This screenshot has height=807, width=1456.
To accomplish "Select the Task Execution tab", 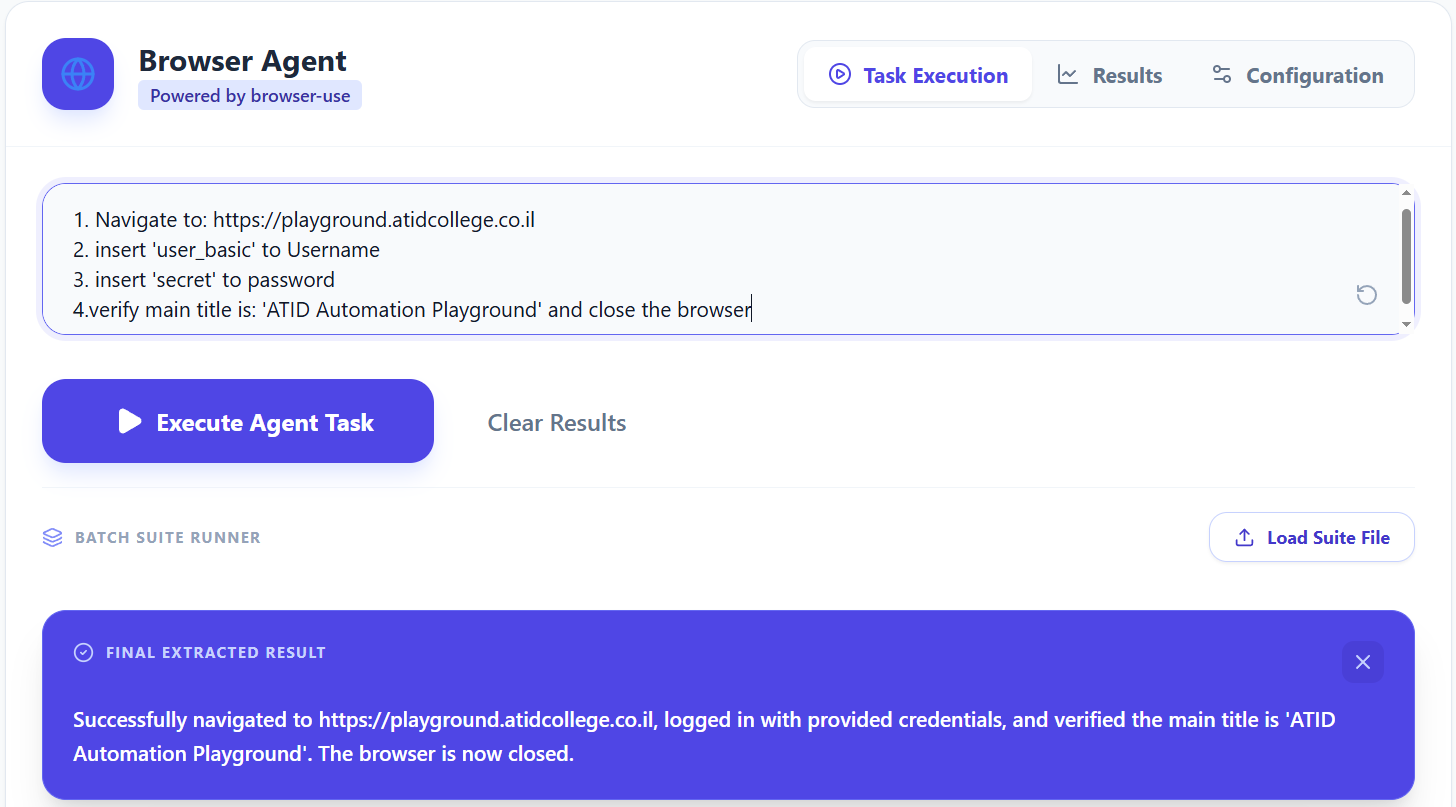I will 917,74.
